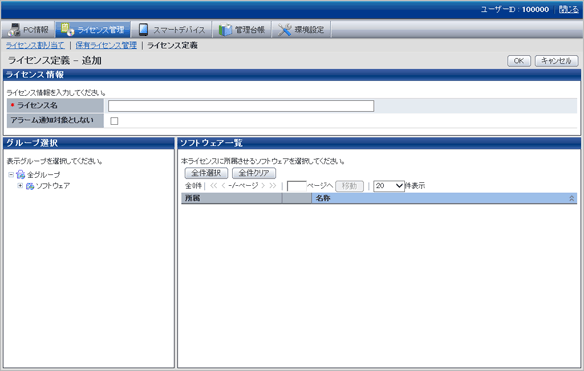Select the ライセンス定義 submenu item
The width and height of the screenshot is (584, 371).
coord(172,45)
